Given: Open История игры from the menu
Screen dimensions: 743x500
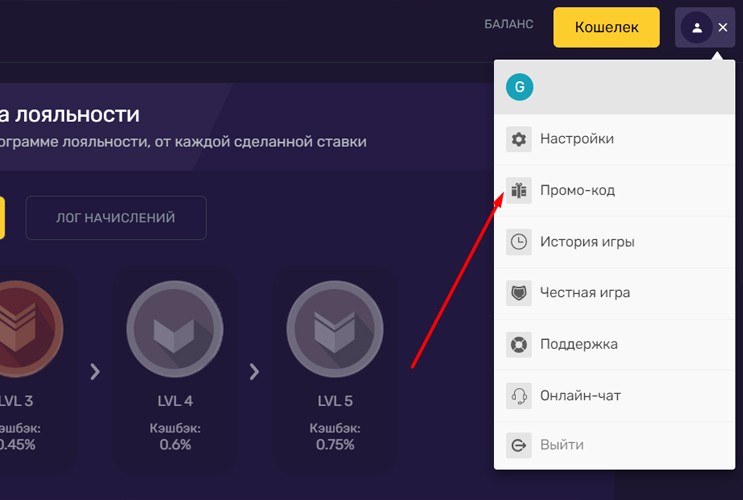Looking at the screenshot, I should (587, 241).
